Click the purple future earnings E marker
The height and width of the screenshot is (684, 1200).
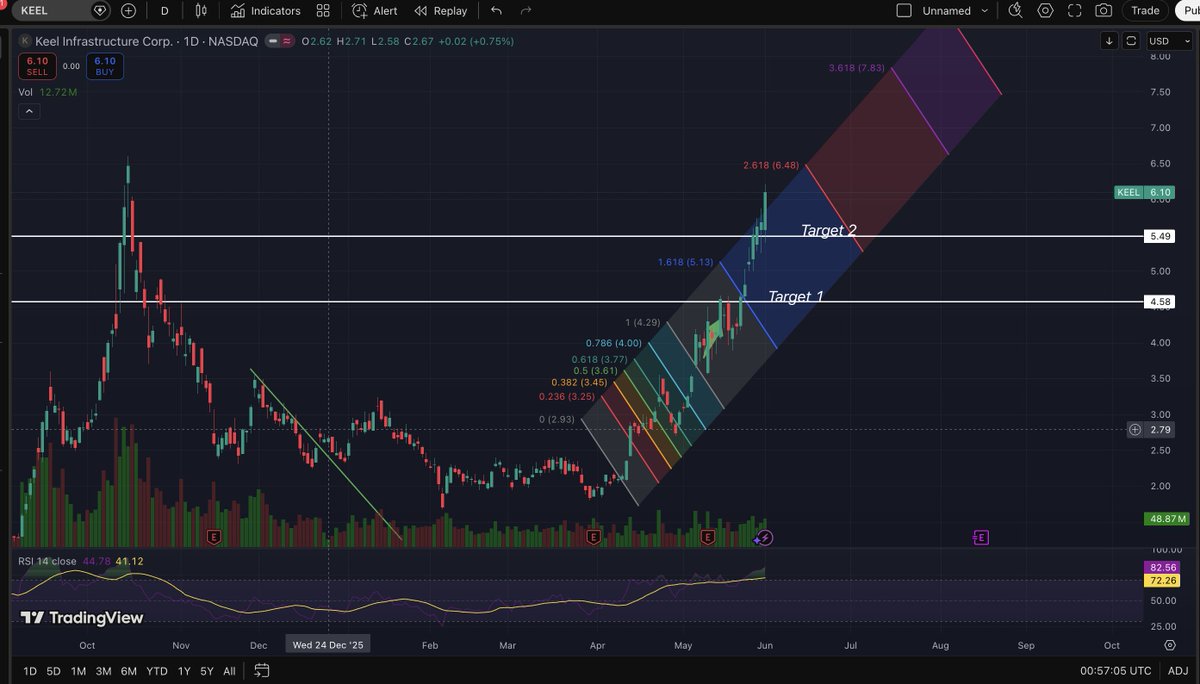(x=980, y=538)
